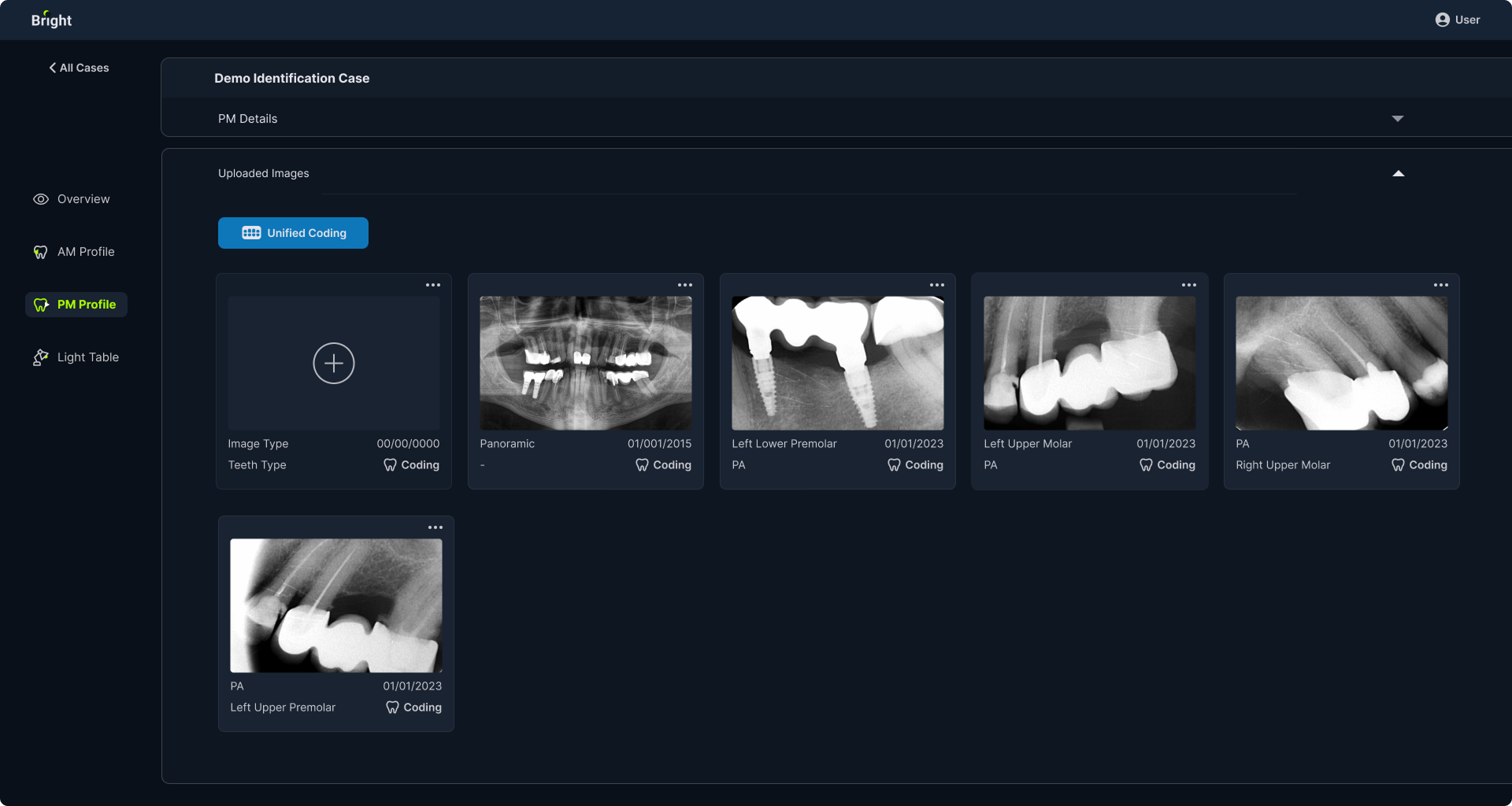
Task: Click the PM Profile tooth icon
Action: [x=41, y=305]
